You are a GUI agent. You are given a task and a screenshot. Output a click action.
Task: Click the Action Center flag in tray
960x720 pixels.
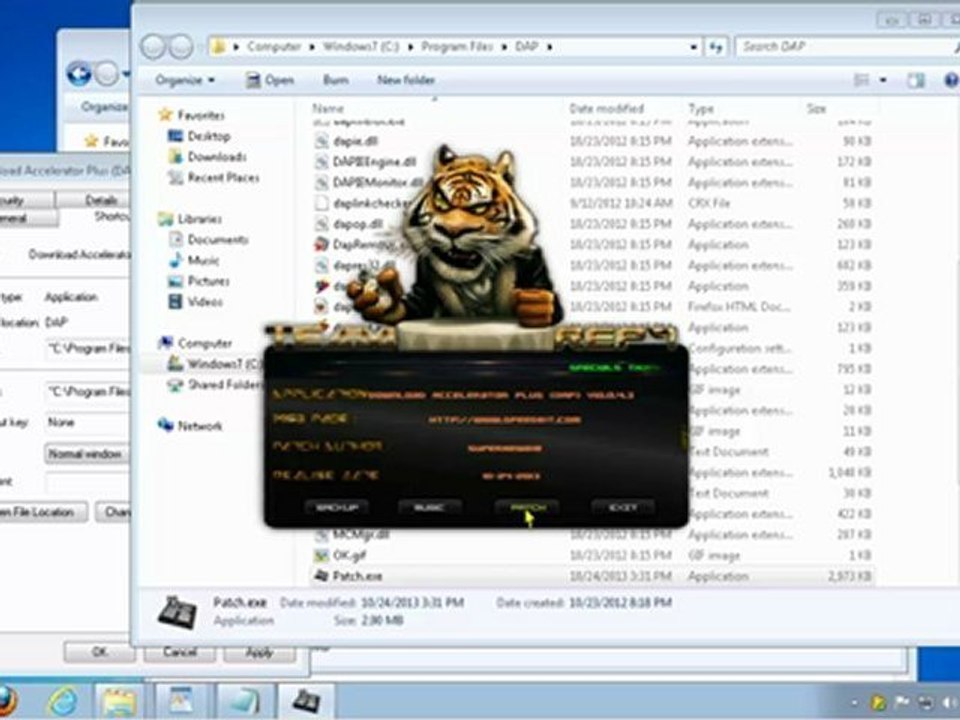coord(903,702)
